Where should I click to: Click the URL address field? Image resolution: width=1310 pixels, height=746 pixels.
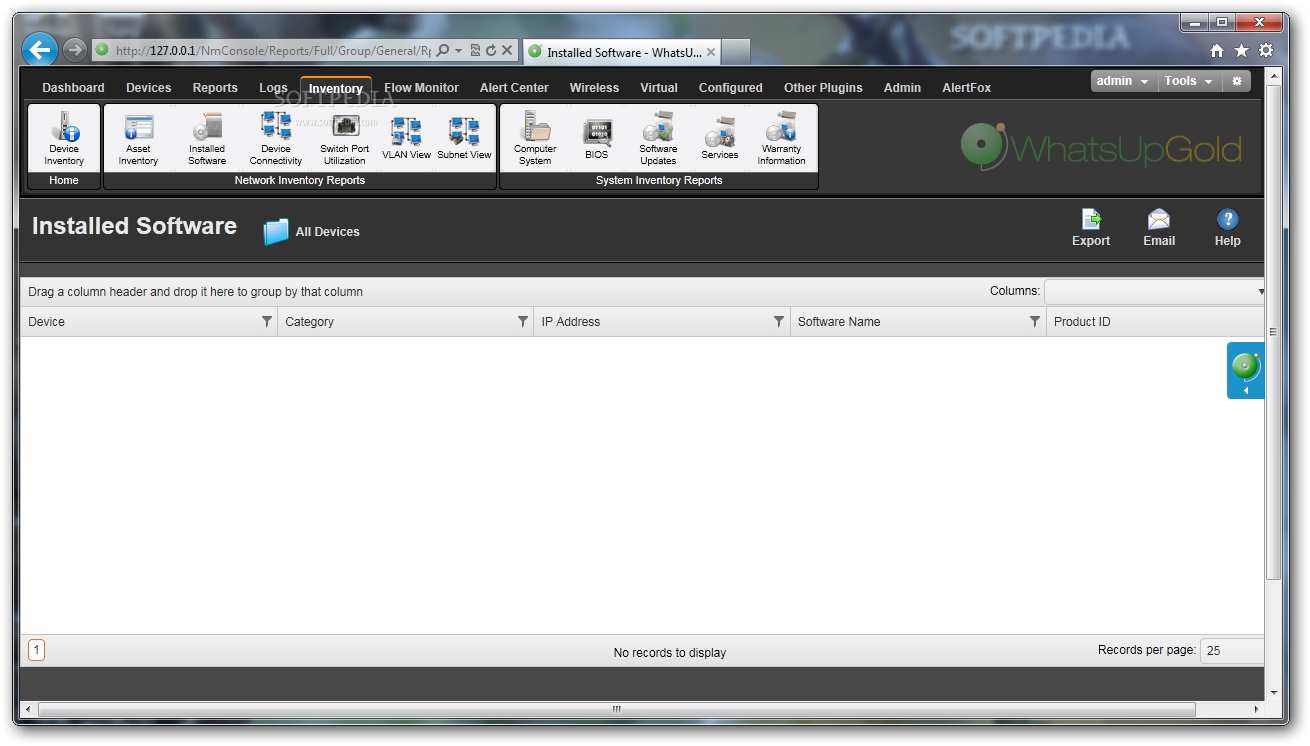pyautogui.click(x=272, y=50)
